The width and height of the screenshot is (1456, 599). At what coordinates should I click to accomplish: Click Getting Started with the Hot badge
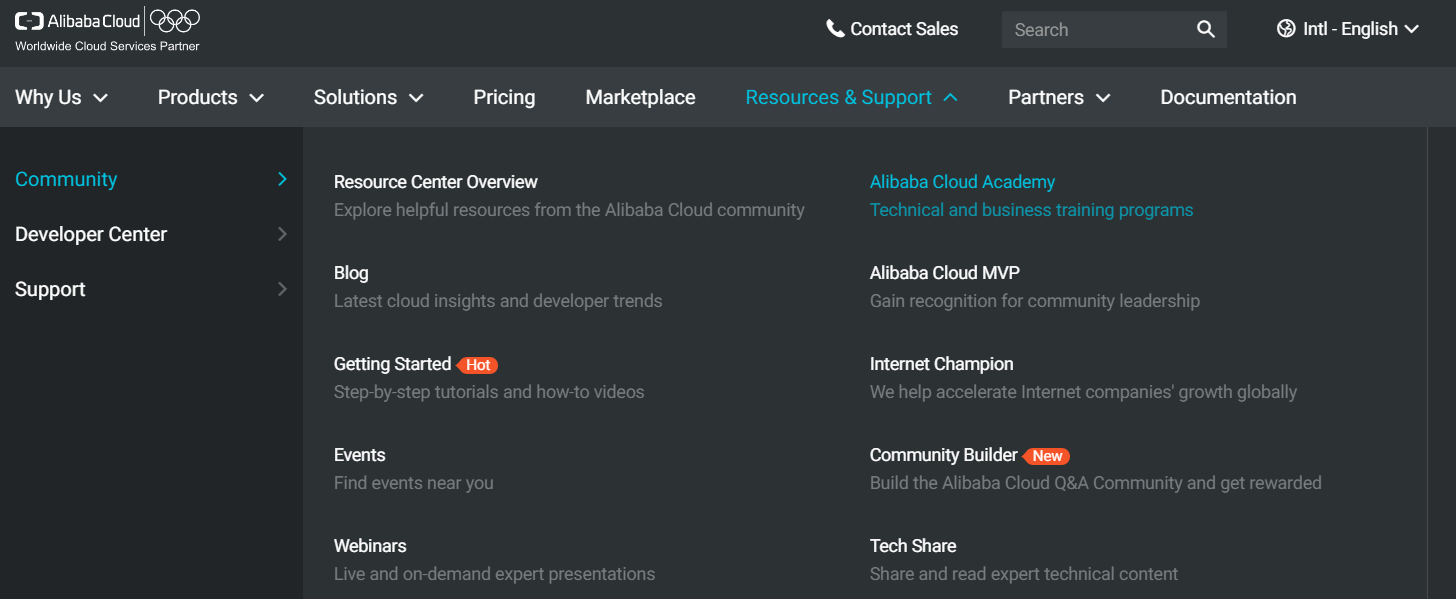[393, 364]
